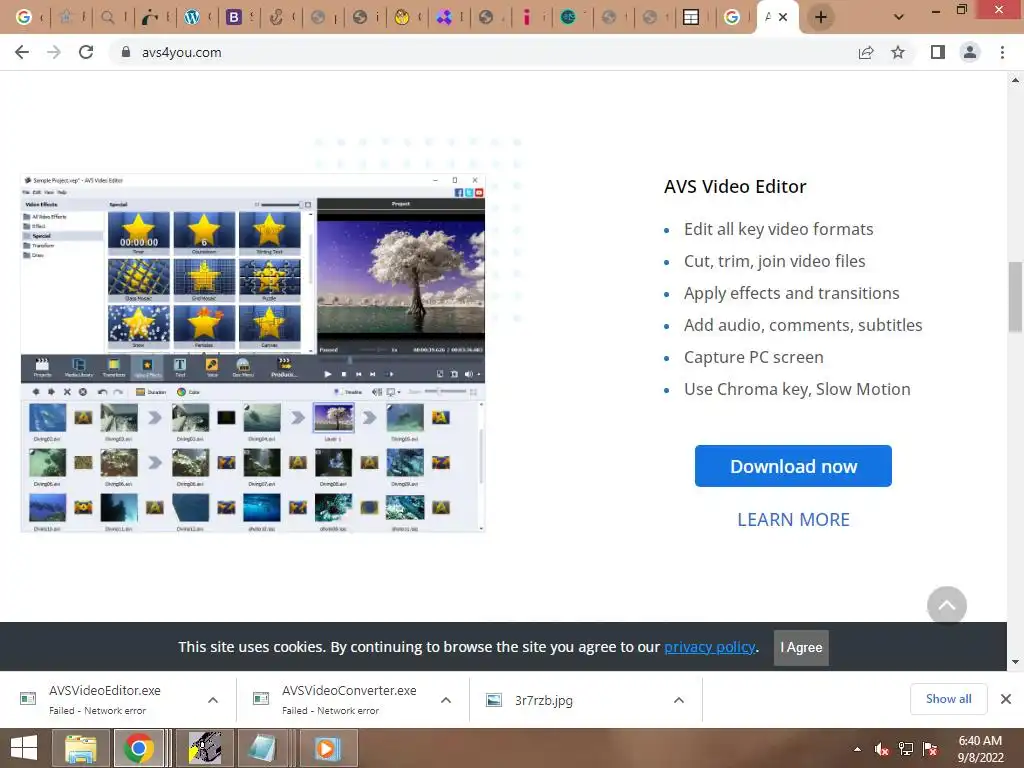Expand AVSVideoEditor.exe download options
This screenshot has width=1024, height=768.
pyautogui.click(x=213, y=700)
